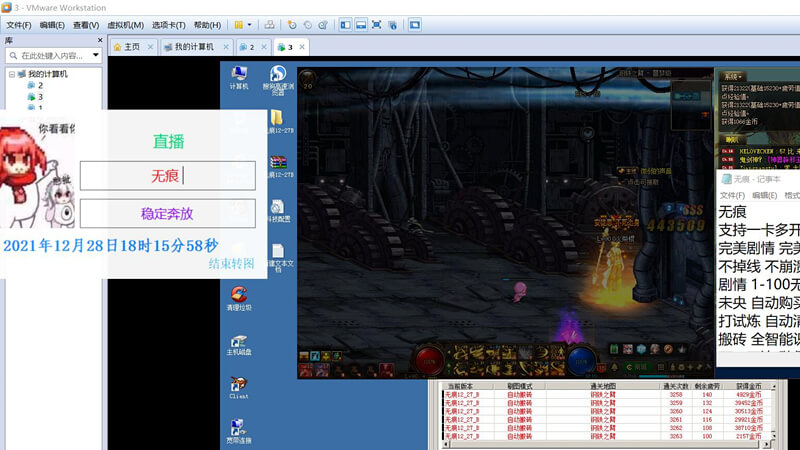Screen dimensions: 800x450
Task: Open the library search dropdown arrow
Action: pyautogui.click(x=96, y=55)
